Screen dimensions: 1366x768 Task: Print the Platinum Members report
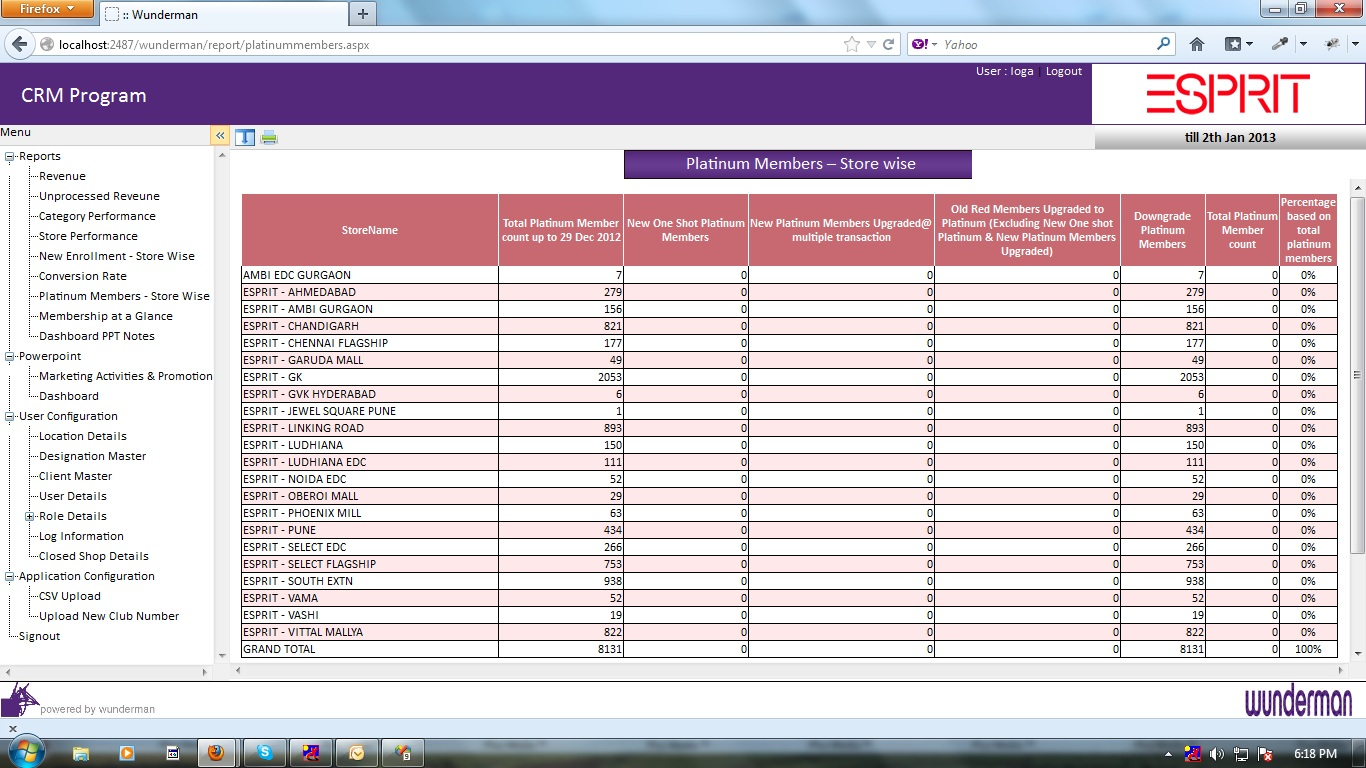269,137
